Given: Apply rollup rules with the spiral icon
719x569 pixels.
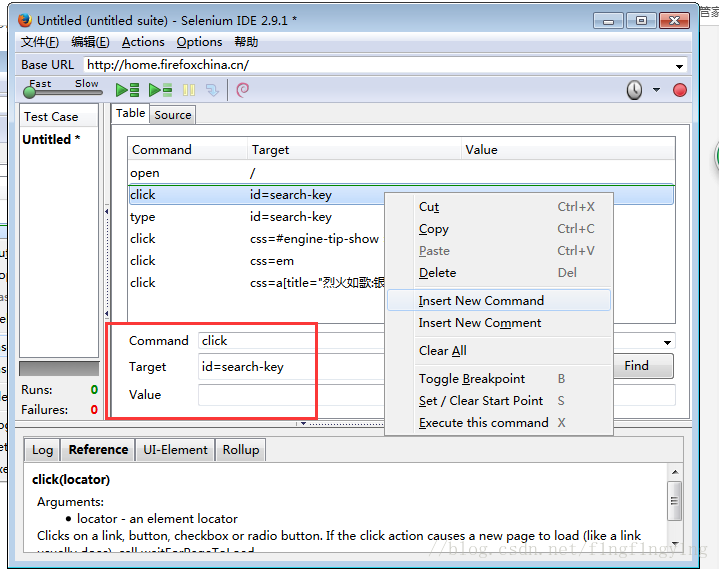Looking at the screenshot, I should pyautogui.click(x=243, y=90).
